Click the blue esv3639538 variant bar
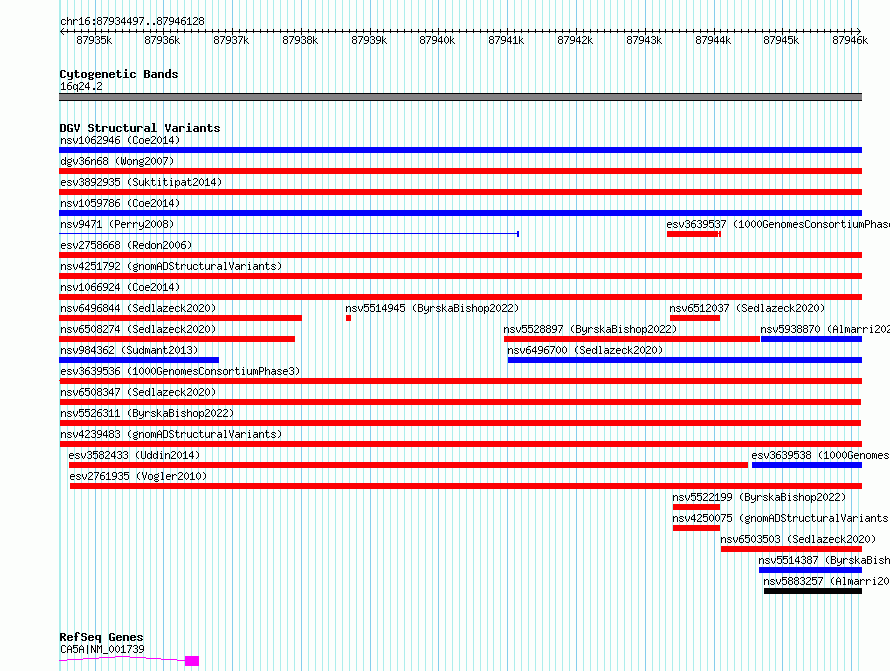Viewport: 890px width, 671px height. (x=807, y=465)
